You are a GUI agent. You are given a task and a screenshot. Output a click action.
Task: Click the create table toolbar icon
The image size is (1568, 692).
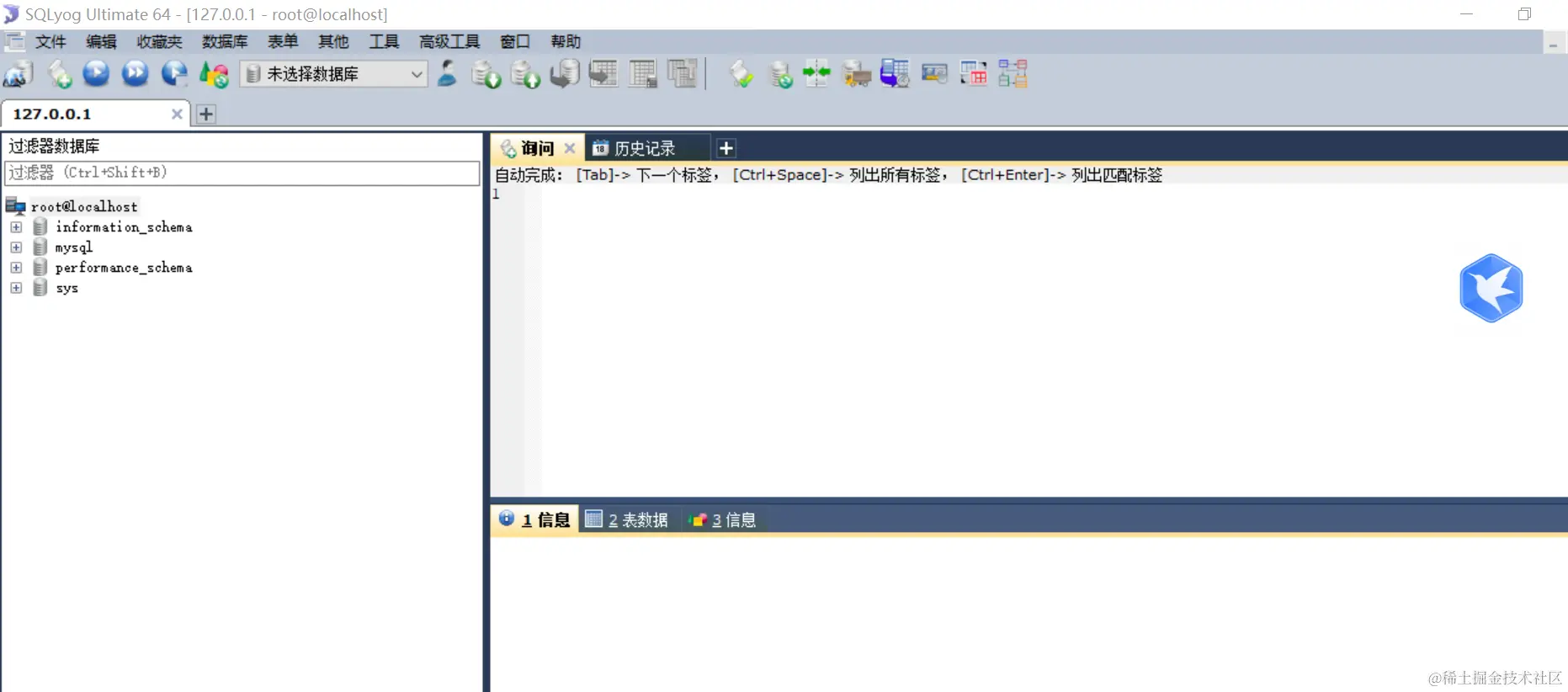(603, 74)
